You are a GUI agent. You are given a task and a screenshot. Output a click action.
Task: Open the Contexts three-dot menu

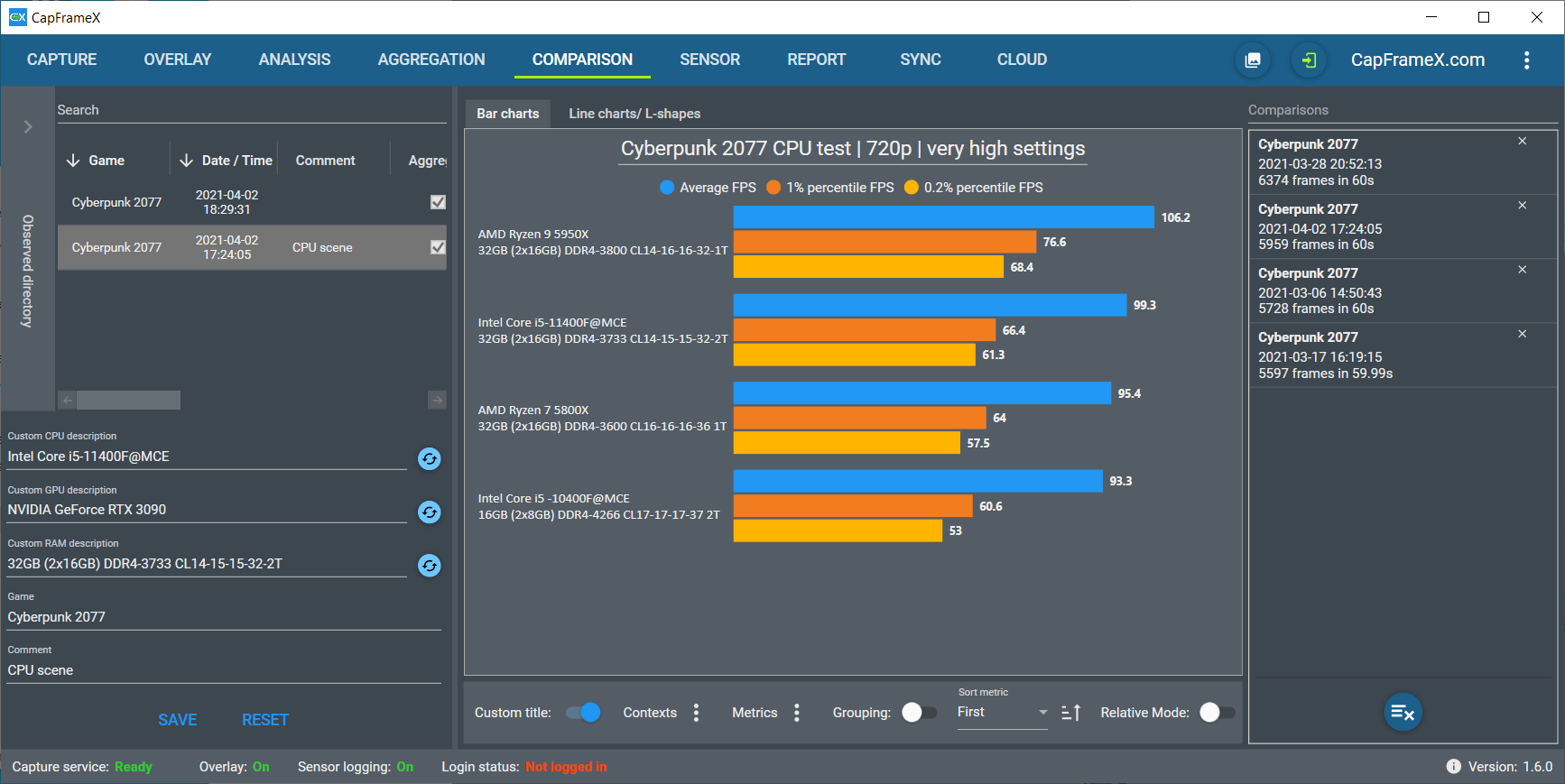pyautogui.click(x=696, y=713)
